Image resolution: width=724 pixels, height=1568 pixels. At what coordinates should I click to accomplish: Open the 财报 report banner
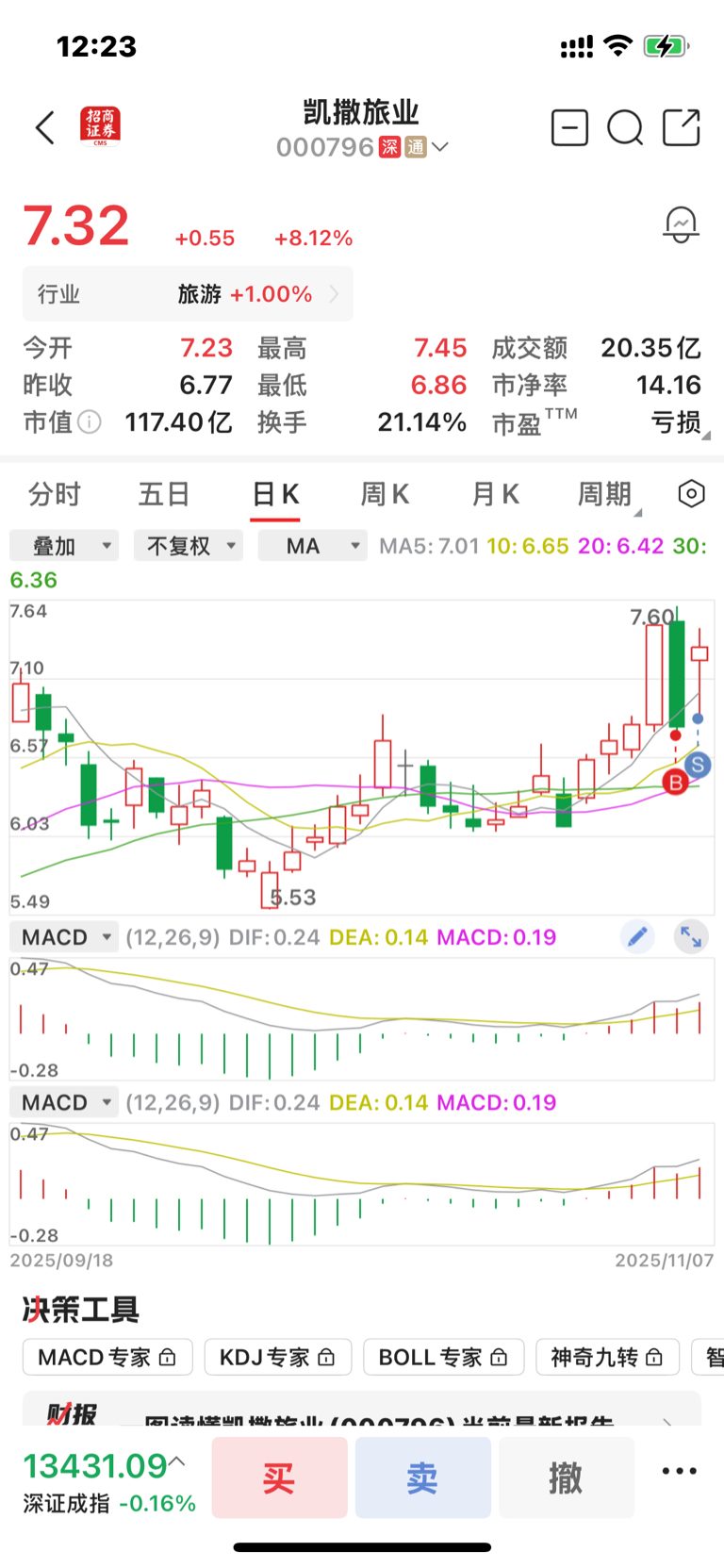click(362, 1409)
